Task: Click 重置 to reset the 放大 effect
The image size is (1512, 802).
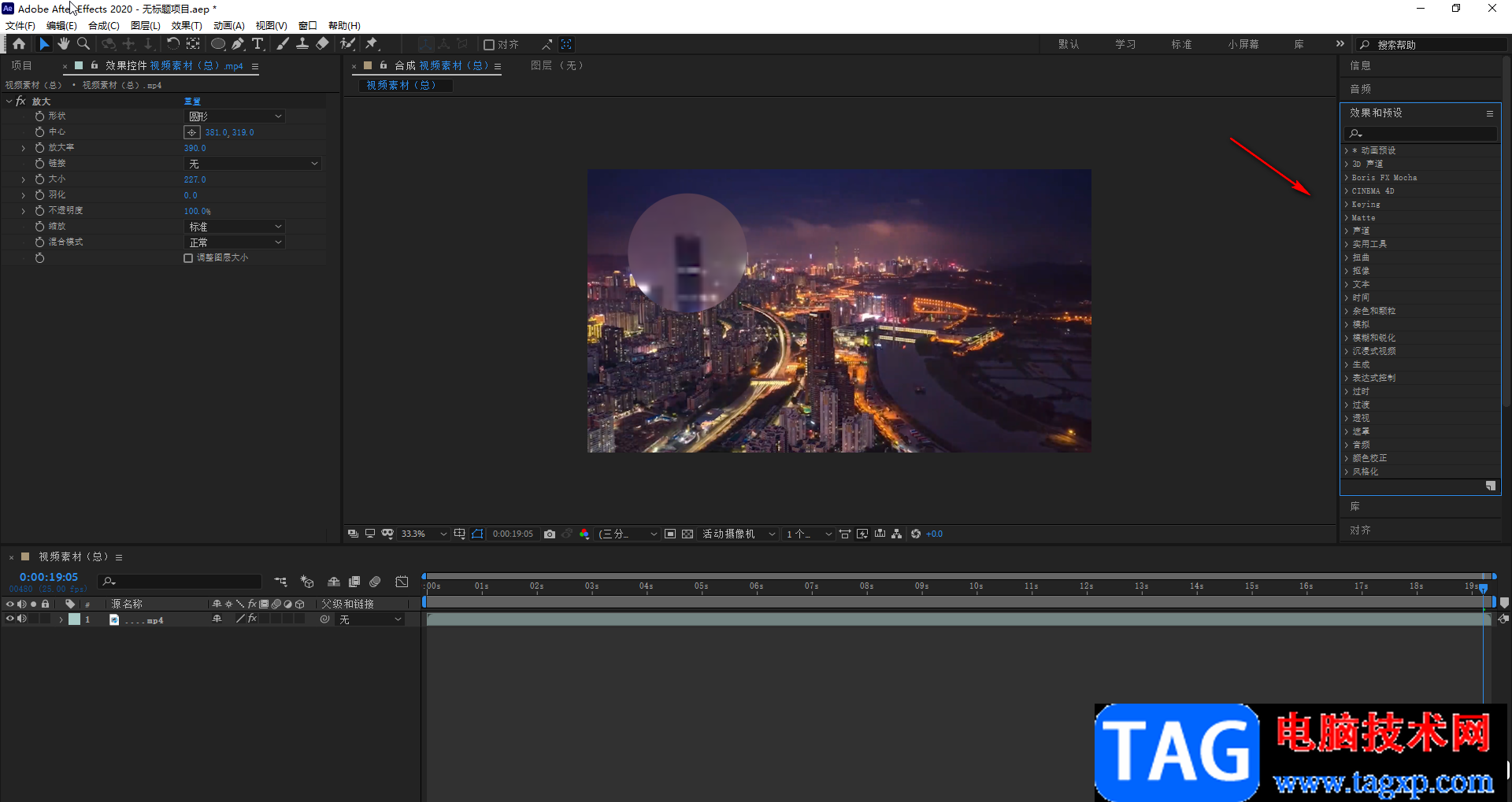Action: pyautogui.click(x=192, y=102)
